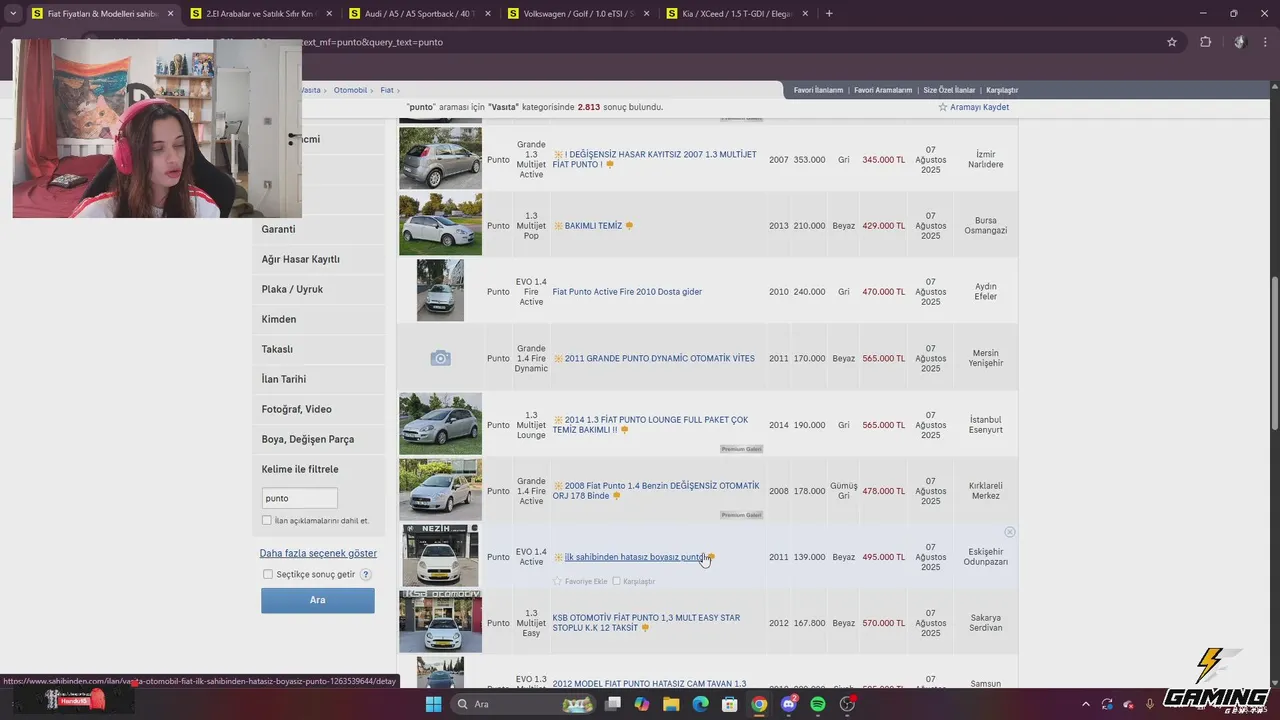Add Eskişehir listing to favorites via Favoriye Ekle
Screen dimensions: 1280x720
580,581
